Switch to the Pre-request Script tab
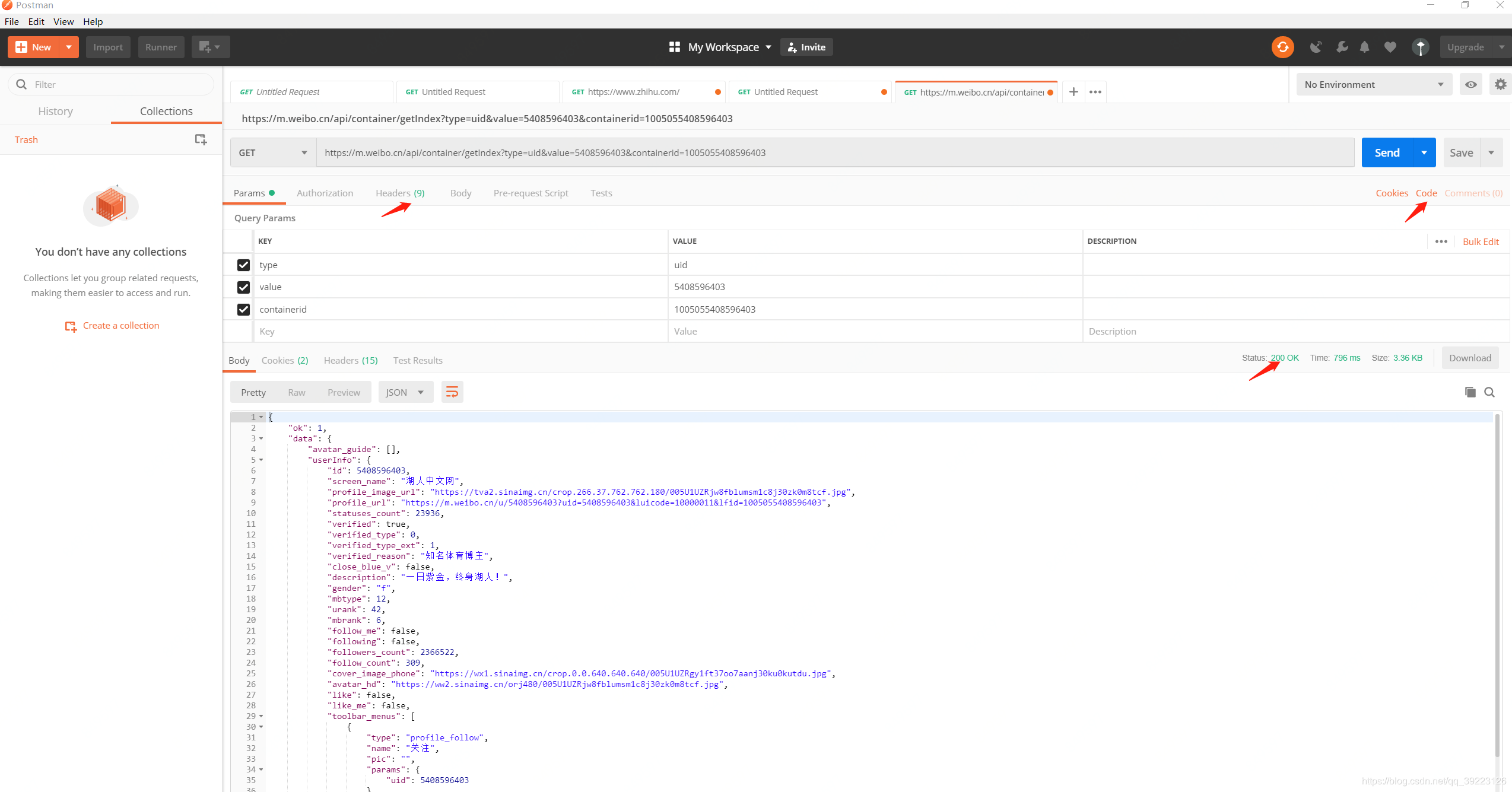The image size is (1512, 792). point(531,192)
